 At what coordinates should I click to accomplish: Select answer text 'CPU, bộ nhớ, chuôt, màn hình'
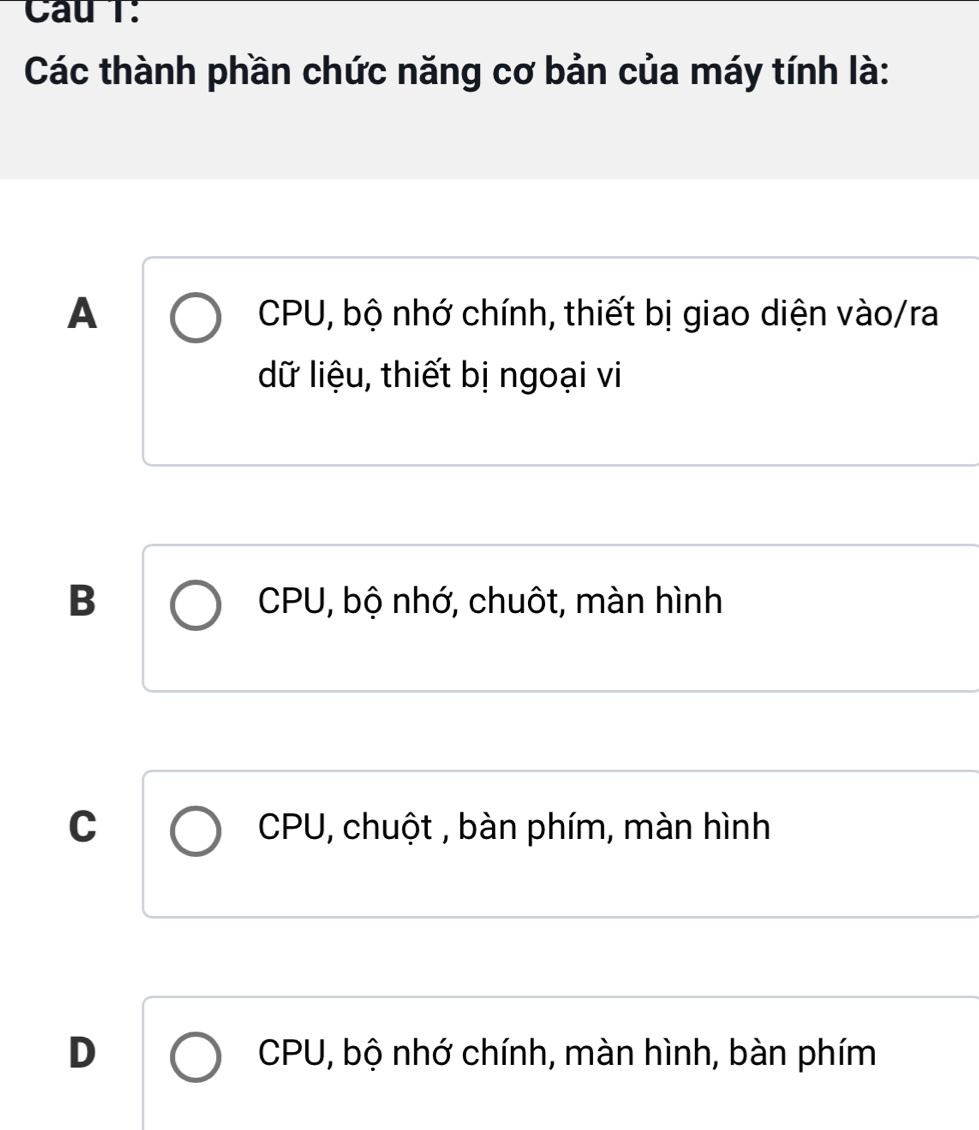(x=490, y=602)
